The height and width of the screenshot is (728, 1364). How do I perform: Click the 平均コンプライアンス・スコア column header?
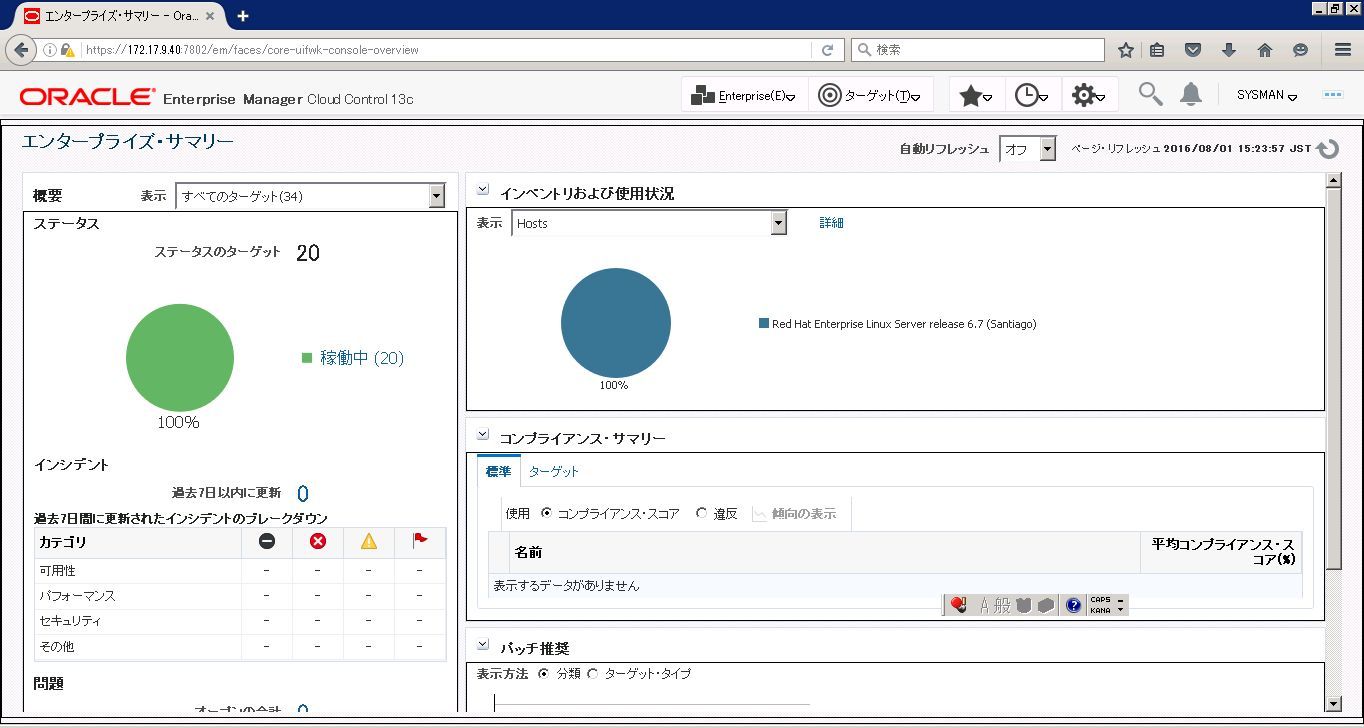1222,552
